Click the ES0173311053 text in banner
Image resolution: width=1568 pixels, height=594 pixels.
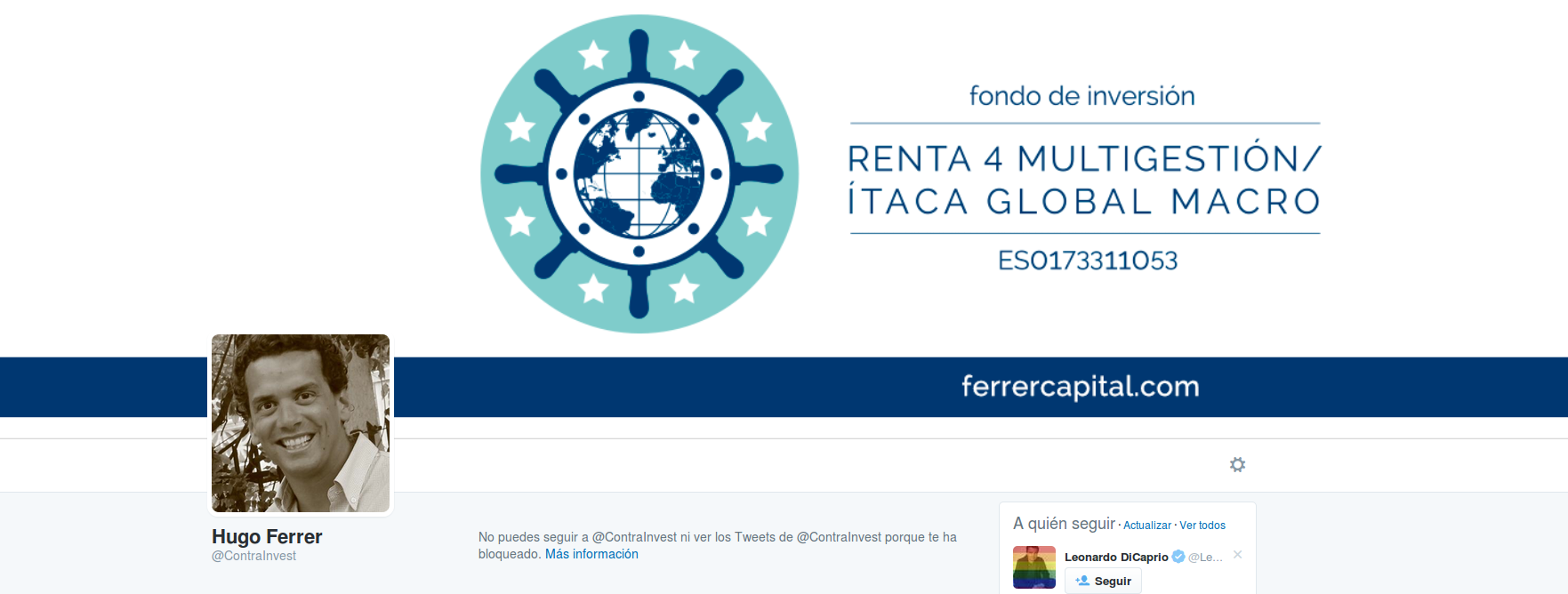1087,261
